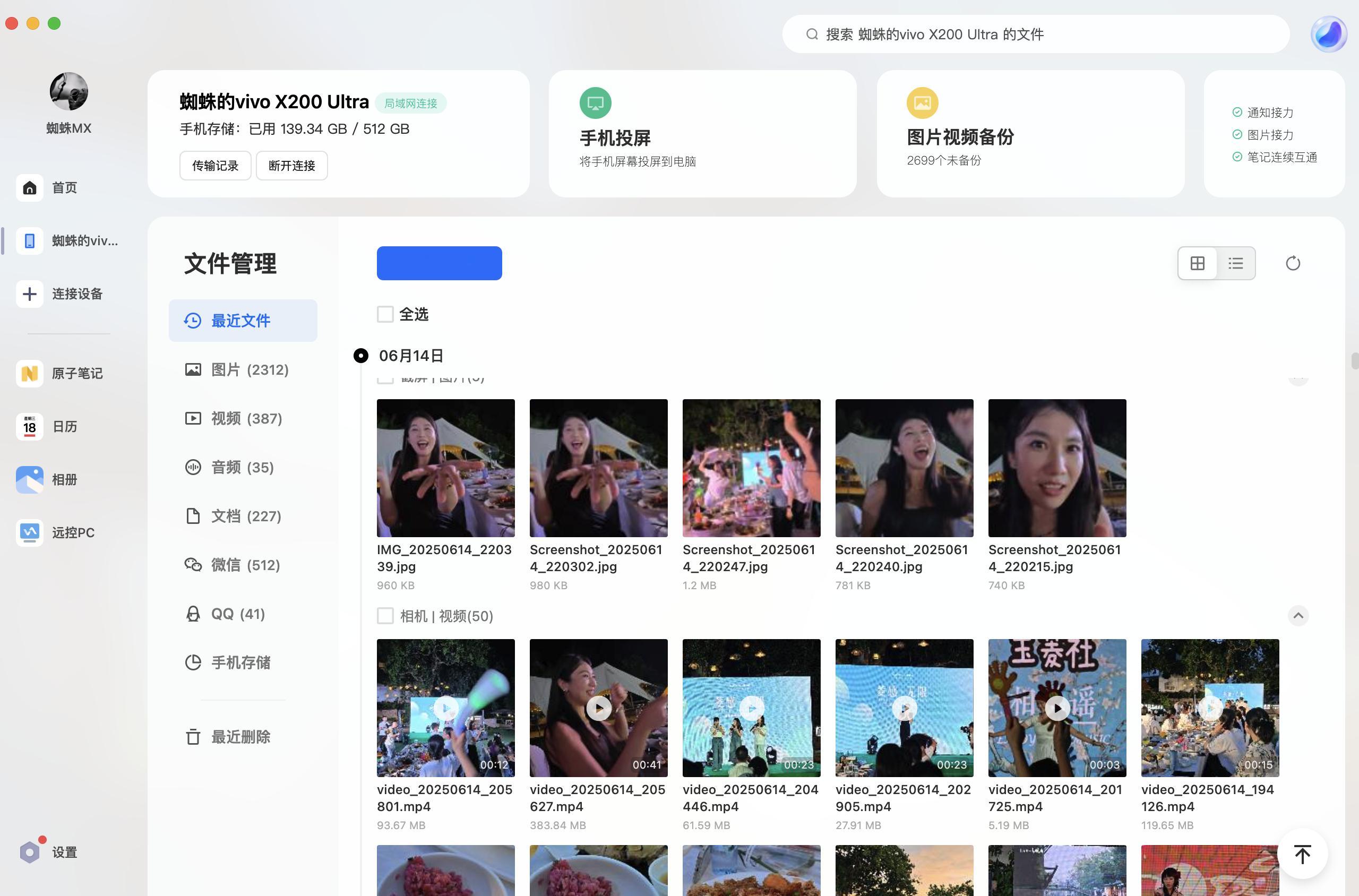Open 手机存储 phone storage category

pos(243,663)
